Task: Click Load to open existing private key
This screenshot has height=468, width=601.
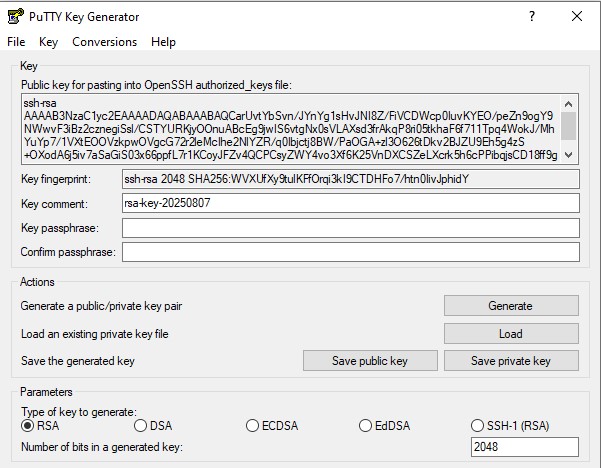Action: point(510,334)
